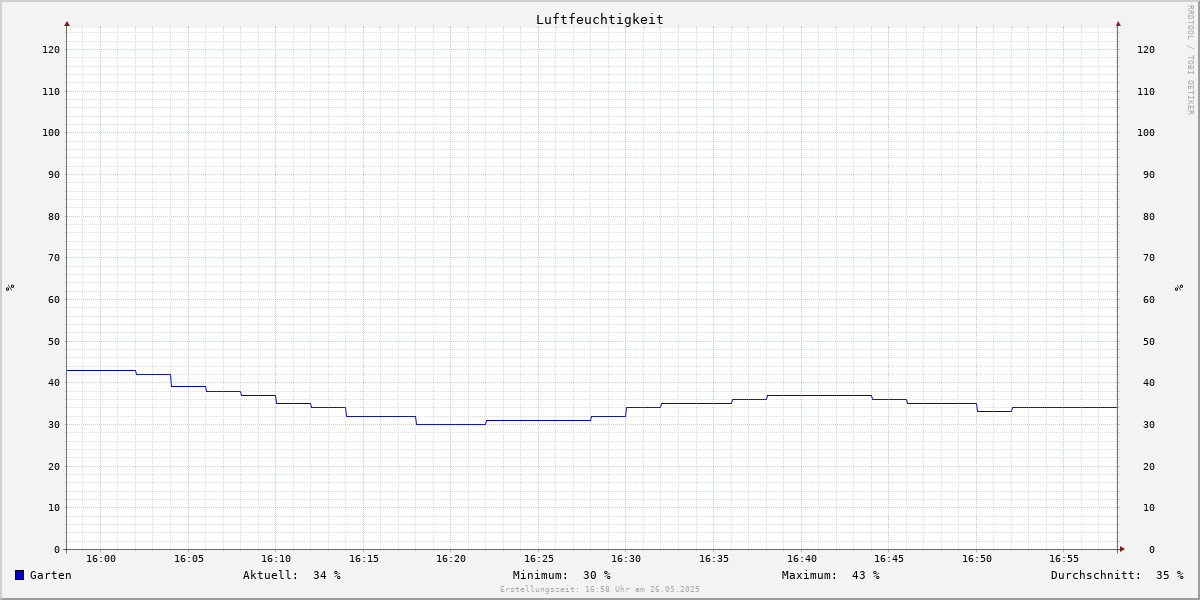
Task: Click the left percent unit axis label
Action: [10, 288]
